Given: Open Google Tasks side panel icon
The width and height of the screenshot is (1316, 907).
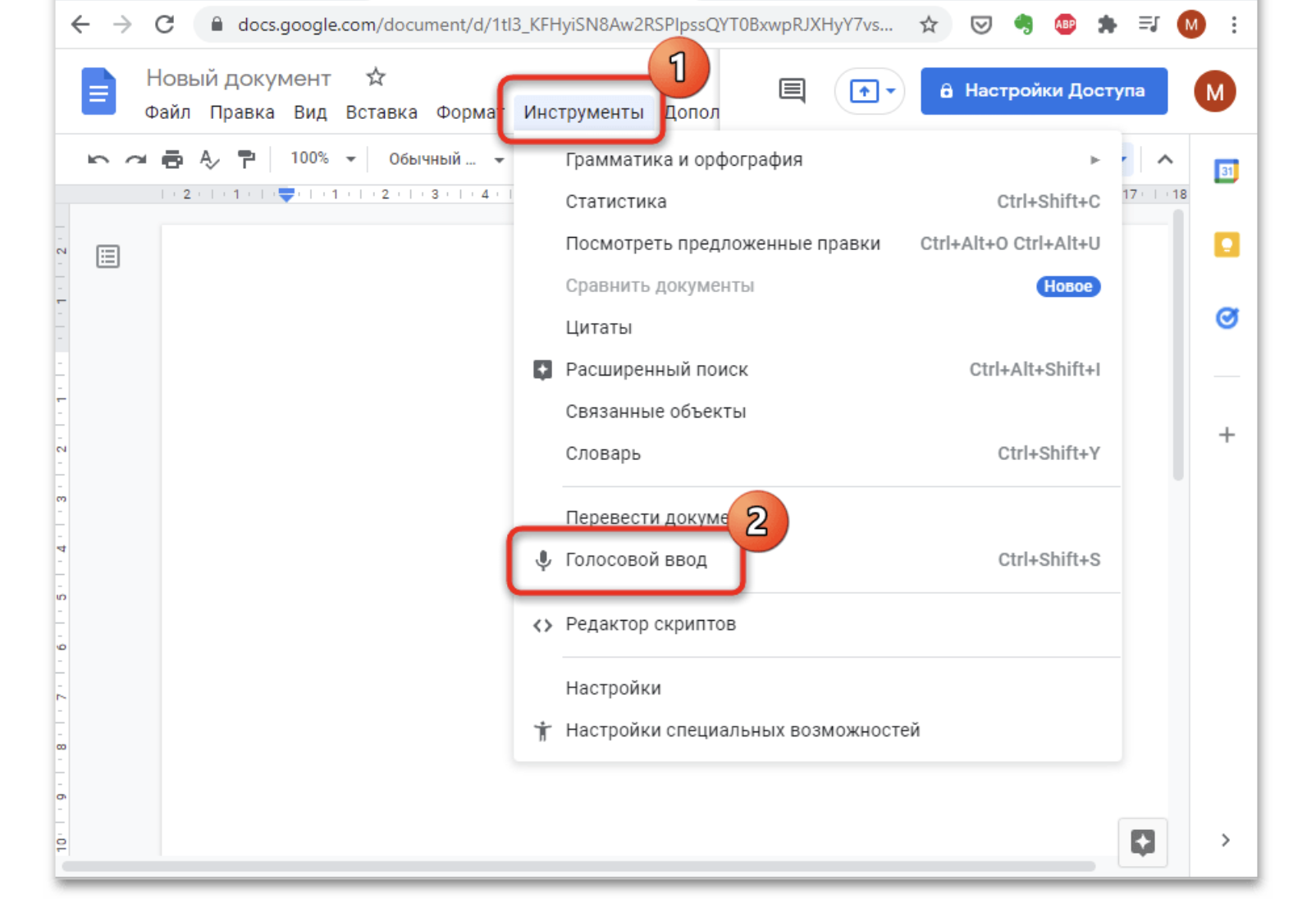Looking at the screenshot, I should 1226,317.
